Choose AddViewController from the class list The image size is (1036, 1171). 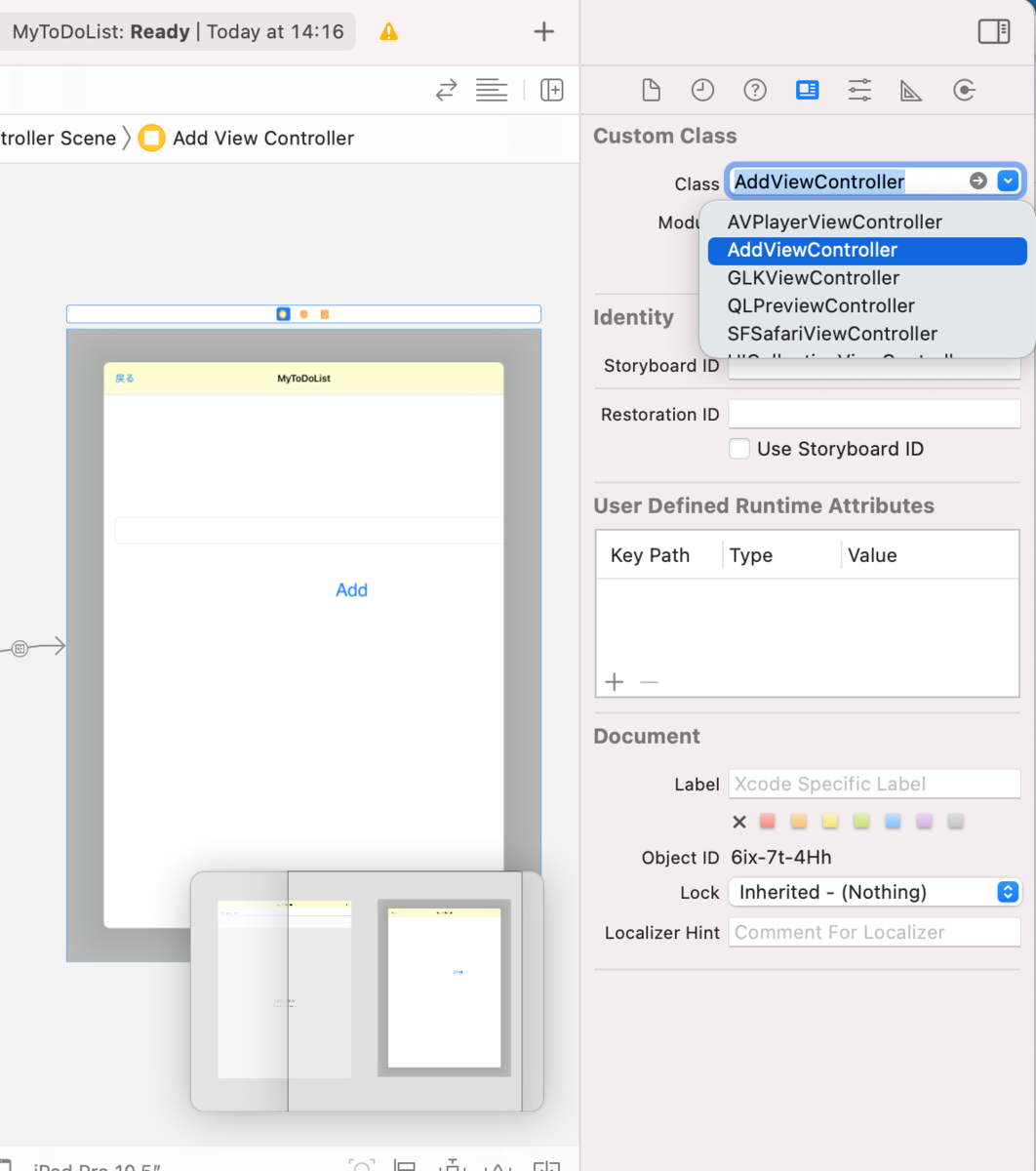click(x=867, y=251)
